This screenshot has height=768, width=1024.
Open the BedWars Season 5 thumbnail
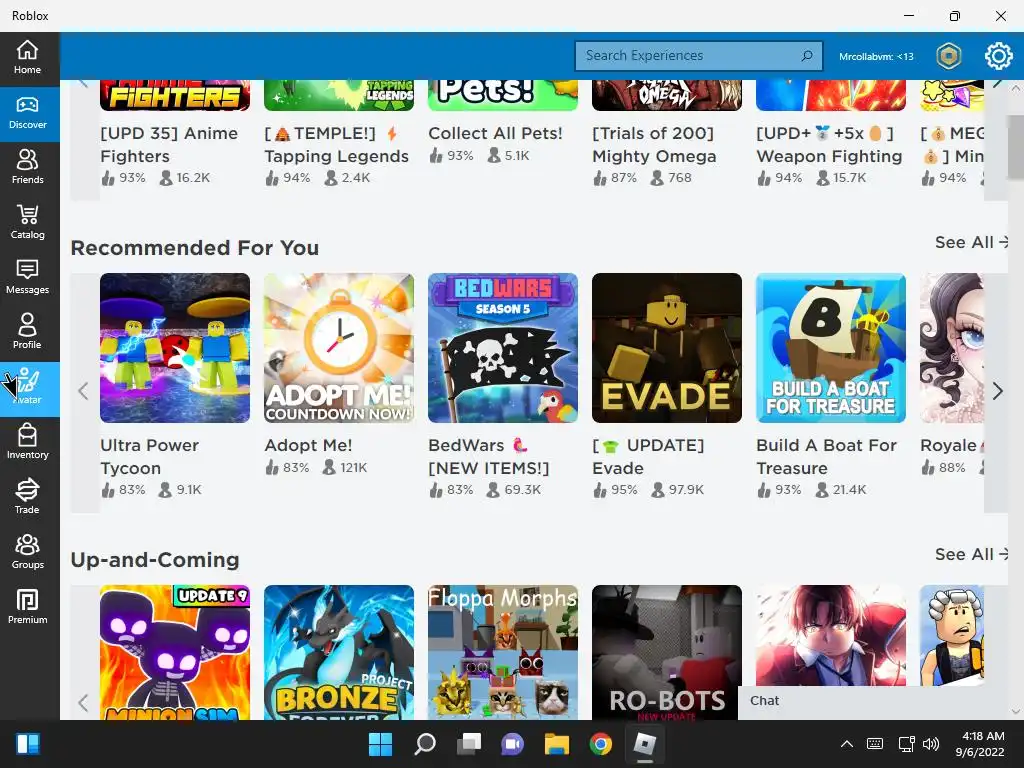(x=503, y=348)
